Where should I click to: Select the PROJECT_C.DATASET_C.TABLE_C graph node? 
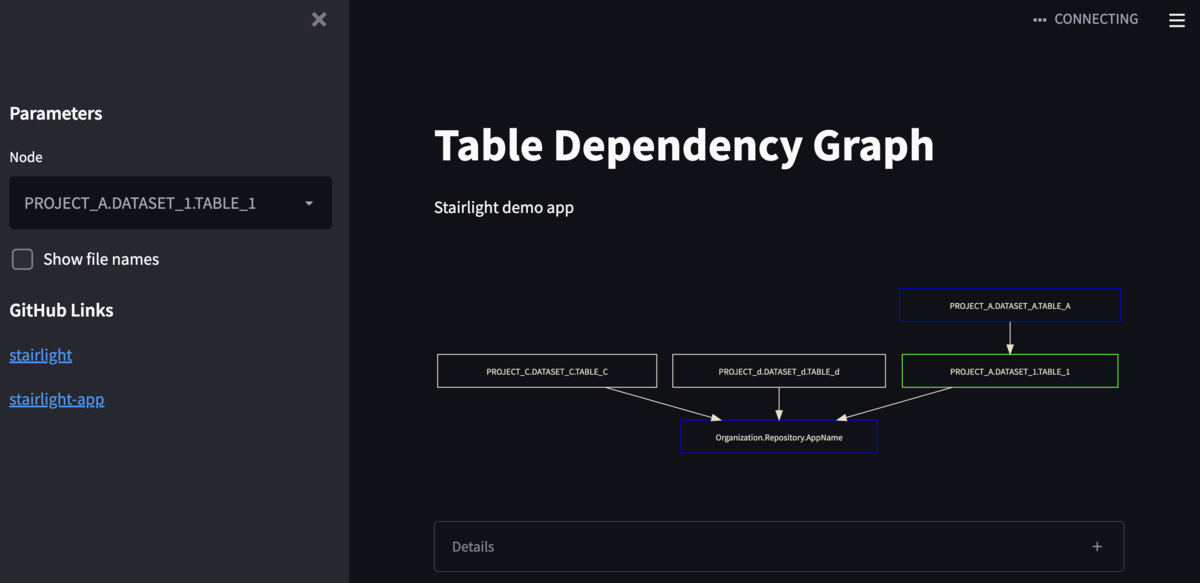[x=547, y=371]
